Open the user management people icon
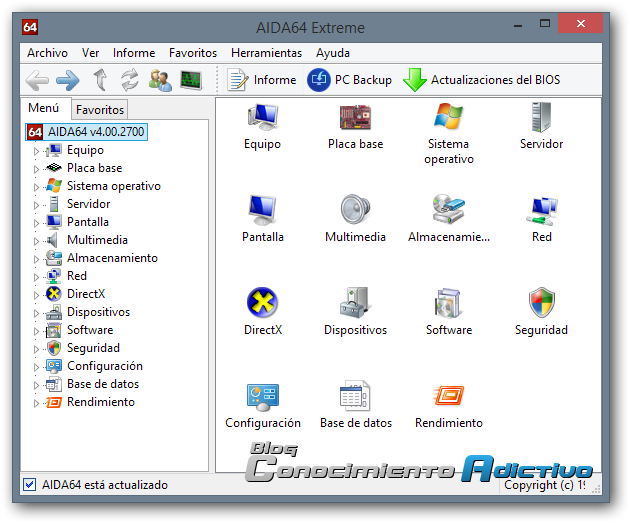The width and height of the screenshot is (630, 523). click(160, 80)
